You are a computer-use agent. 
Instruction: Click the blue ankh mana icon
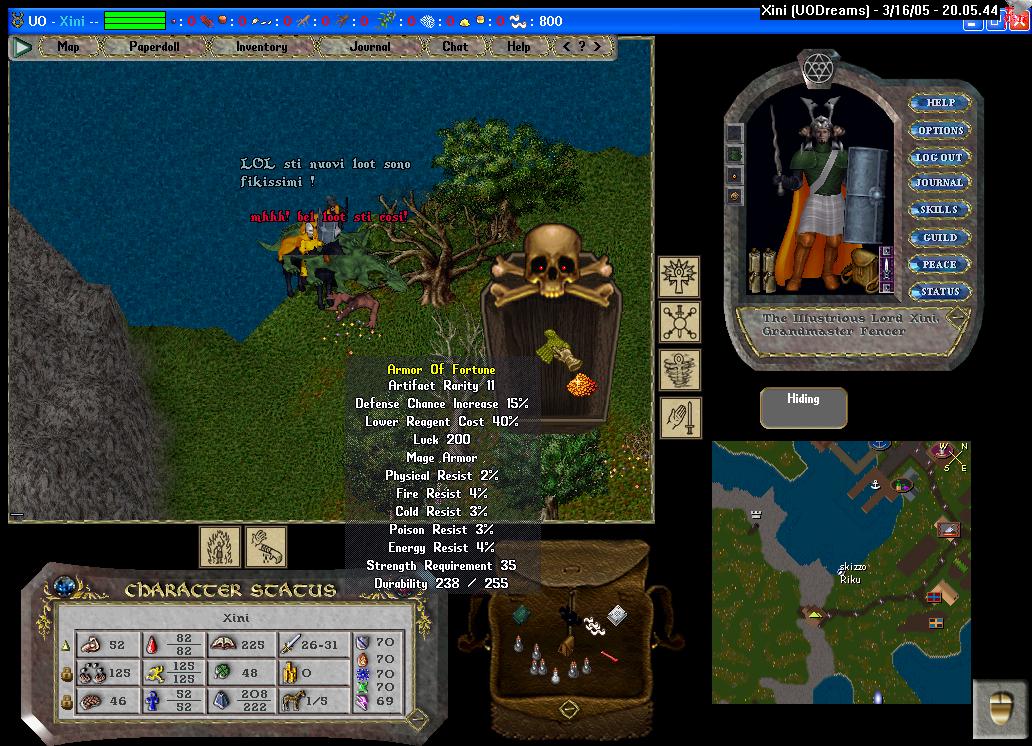pyautogui.click(x=153, y=701)
